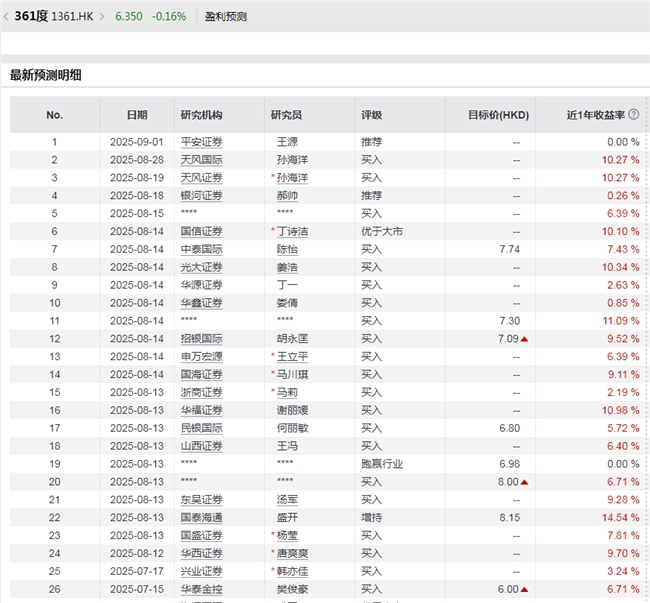Viewport: 650px width, 603px height.
Task: Open 平安证券 institution link
Action: coord(201,142)
